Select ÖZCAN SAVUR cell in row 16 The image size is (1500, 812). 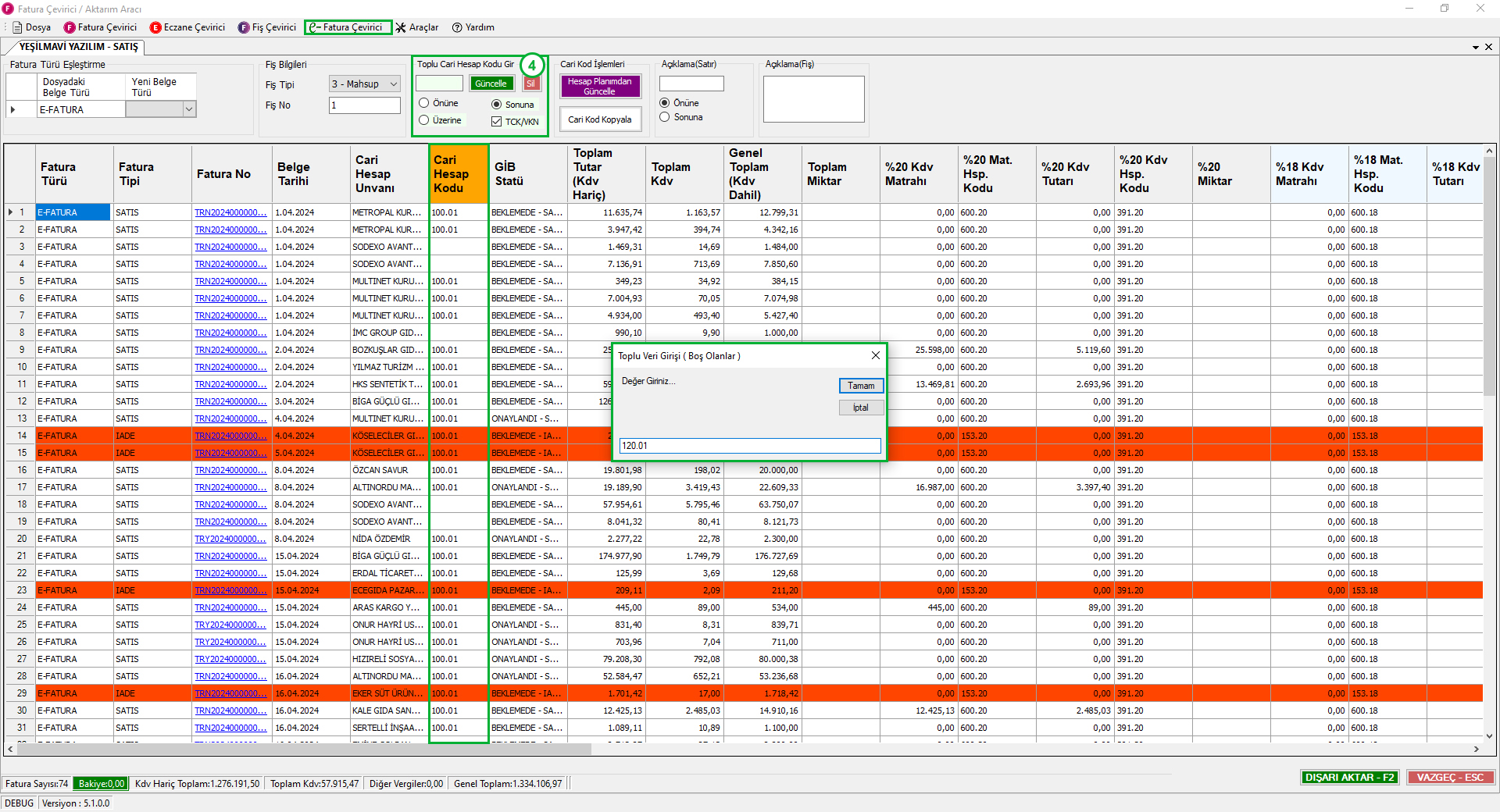point(389,470)
